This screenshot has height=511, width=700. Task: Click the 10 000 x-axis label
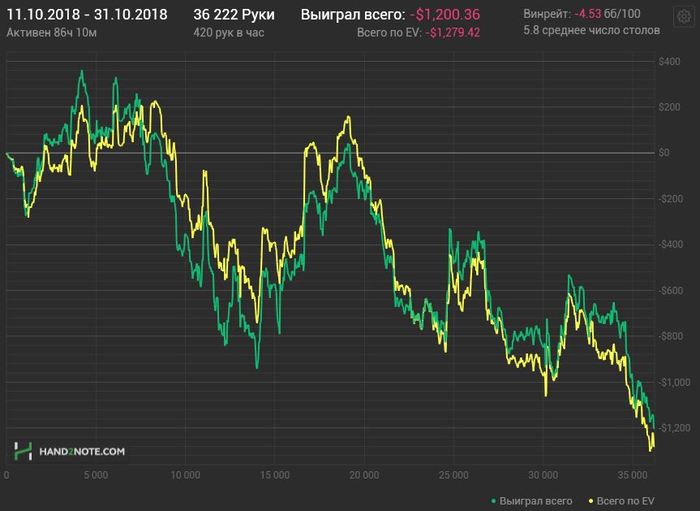click(x=185, y=475)
